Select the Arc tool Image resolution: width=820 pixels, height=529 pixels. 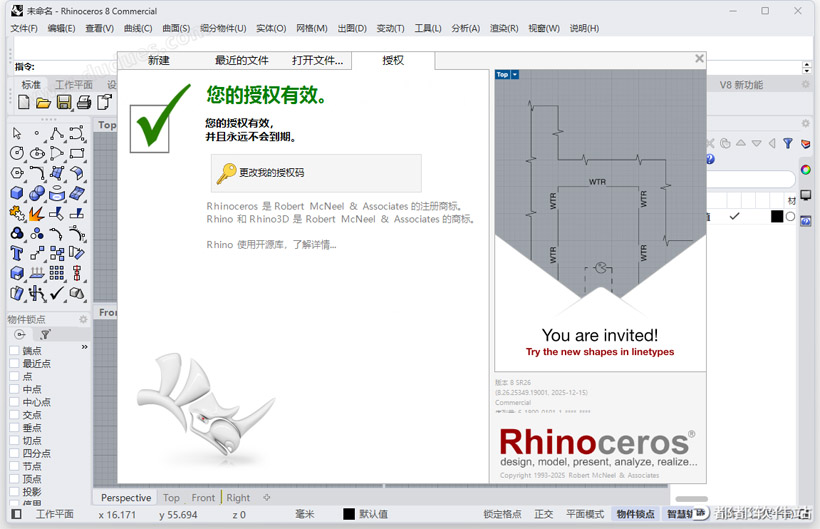[56, 153]
